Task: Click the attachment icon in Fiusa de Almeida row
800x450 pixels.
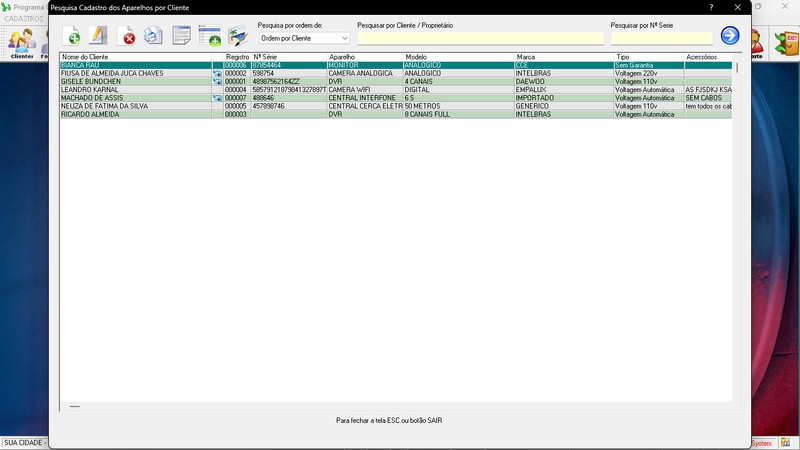Action: 217,73
